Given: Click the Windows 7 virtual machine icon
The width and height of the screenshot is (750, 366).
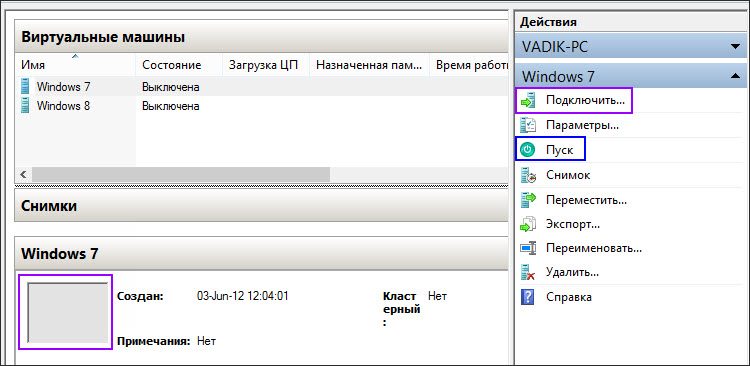Looking at the screenshot, I should pyautogui.click(x=25, y=87).
